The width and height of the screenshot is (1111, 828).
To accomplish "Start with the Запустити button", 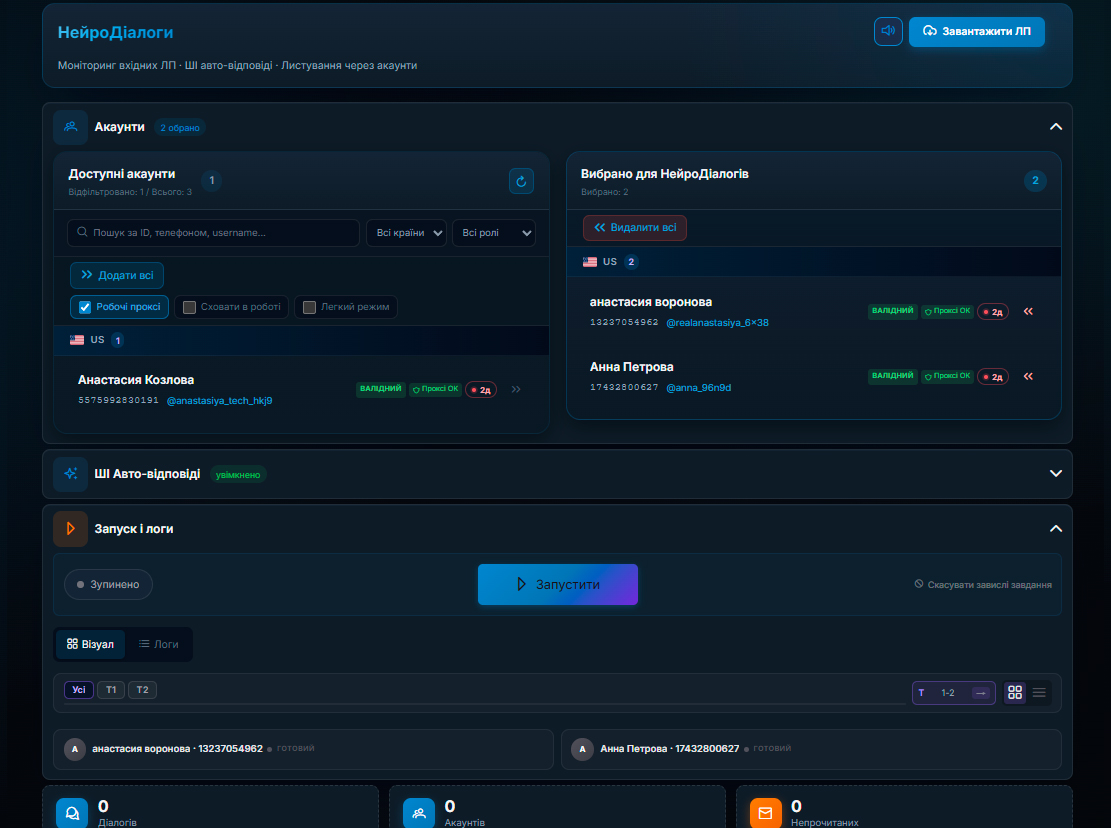I will (558, 584).
